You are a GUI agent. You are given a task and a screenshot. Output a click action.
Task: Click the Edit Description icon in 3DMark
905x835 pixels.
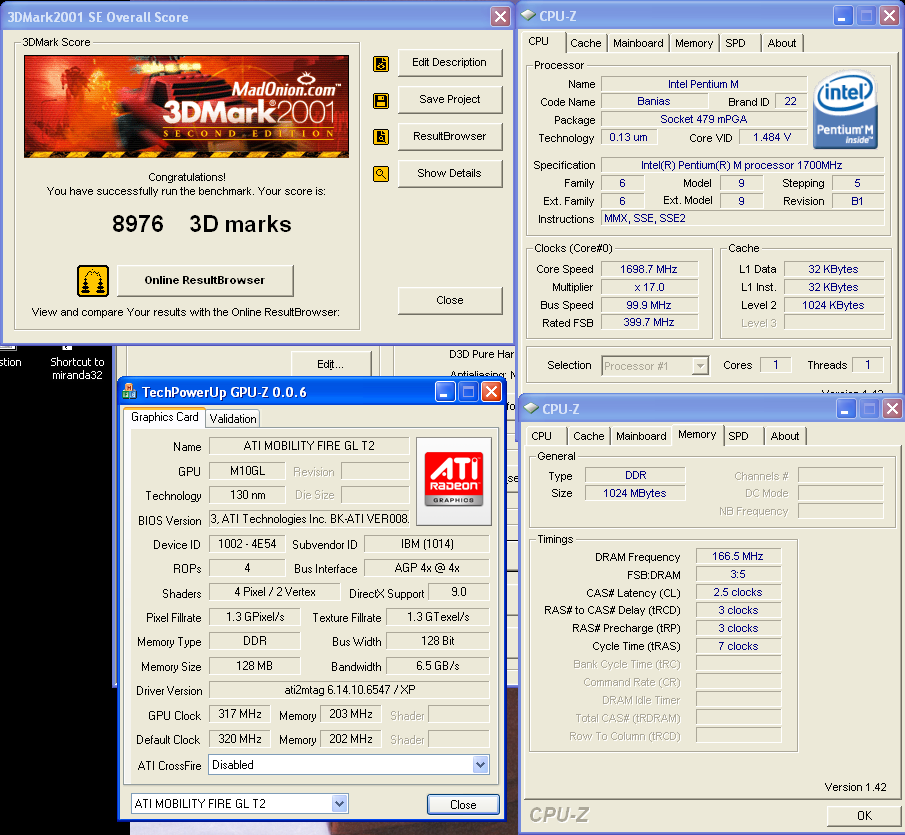[x=381, y=63]
